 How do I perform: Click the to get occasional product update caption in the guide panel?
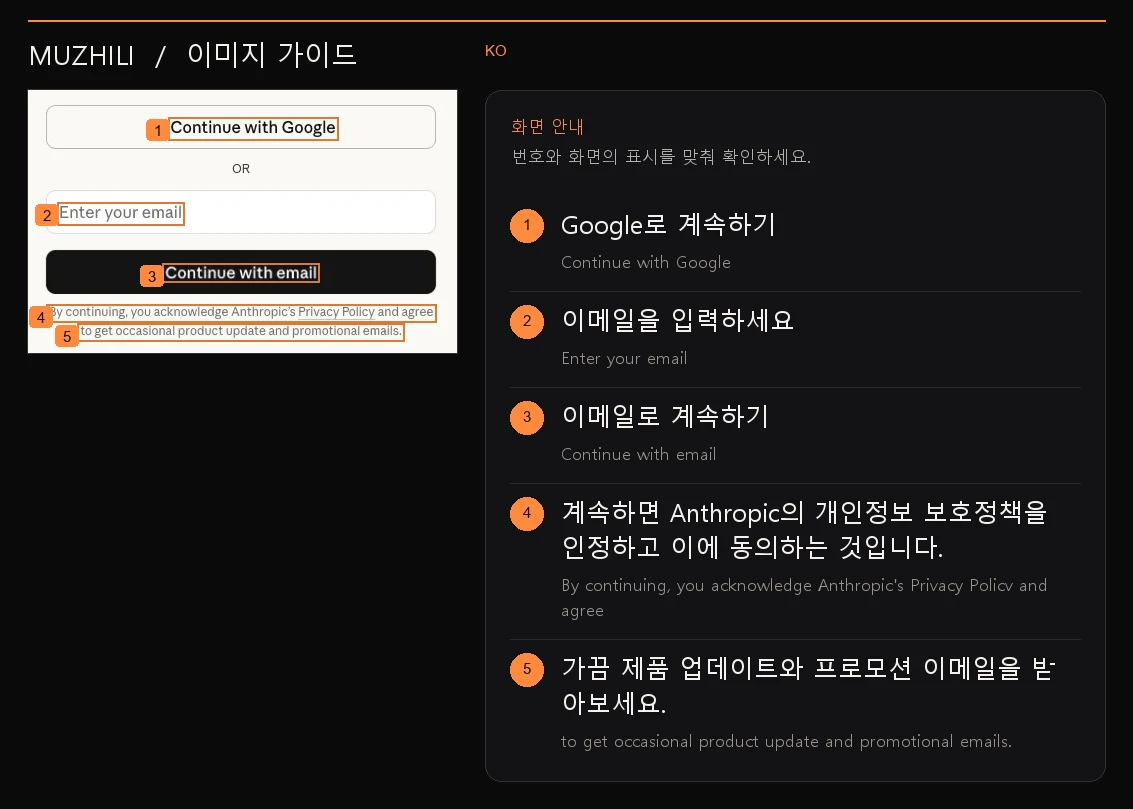tap(786, 742)
